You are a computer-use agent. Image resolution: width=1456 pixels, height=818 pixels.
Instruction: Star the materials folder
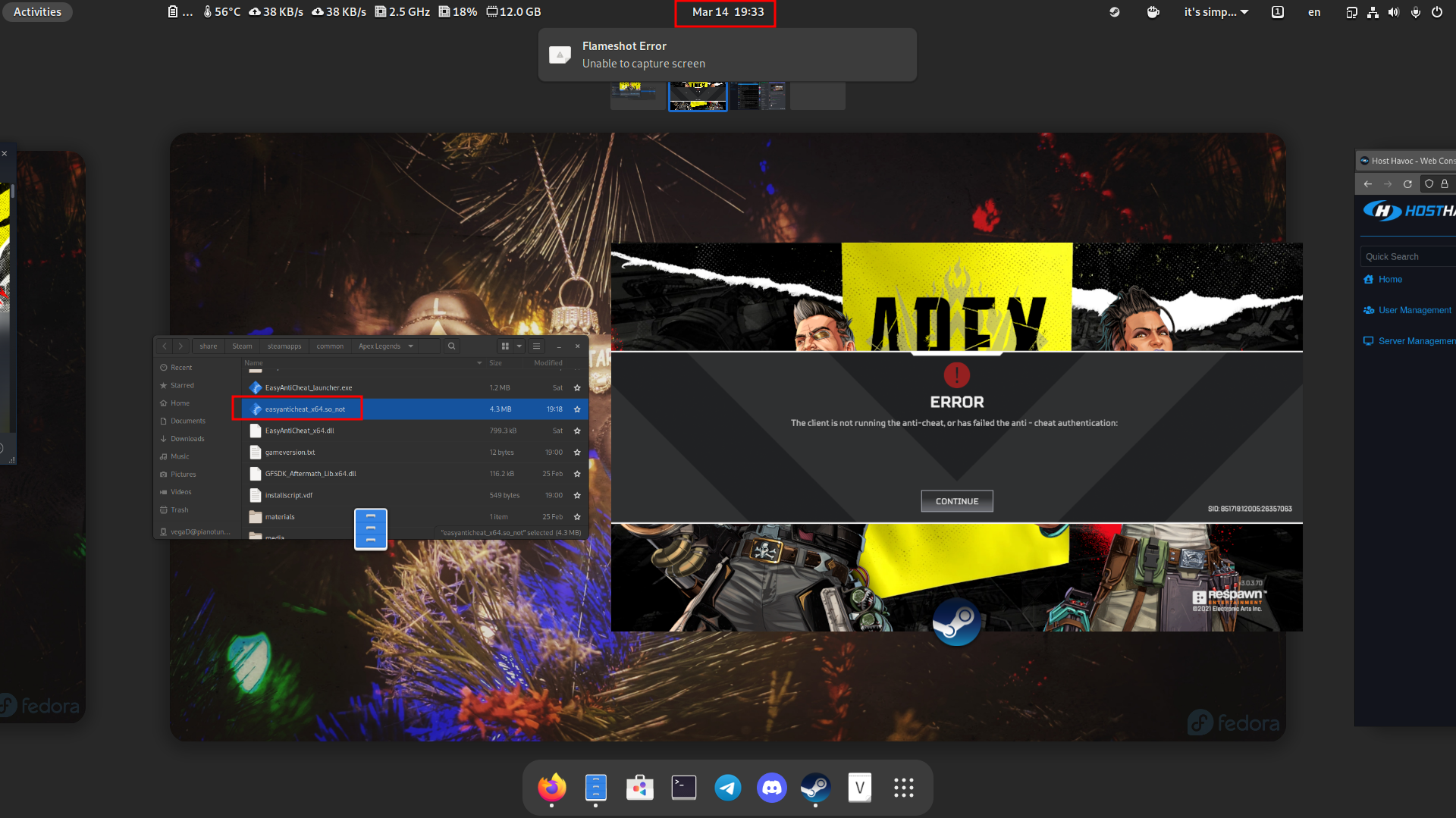(577, 517)
